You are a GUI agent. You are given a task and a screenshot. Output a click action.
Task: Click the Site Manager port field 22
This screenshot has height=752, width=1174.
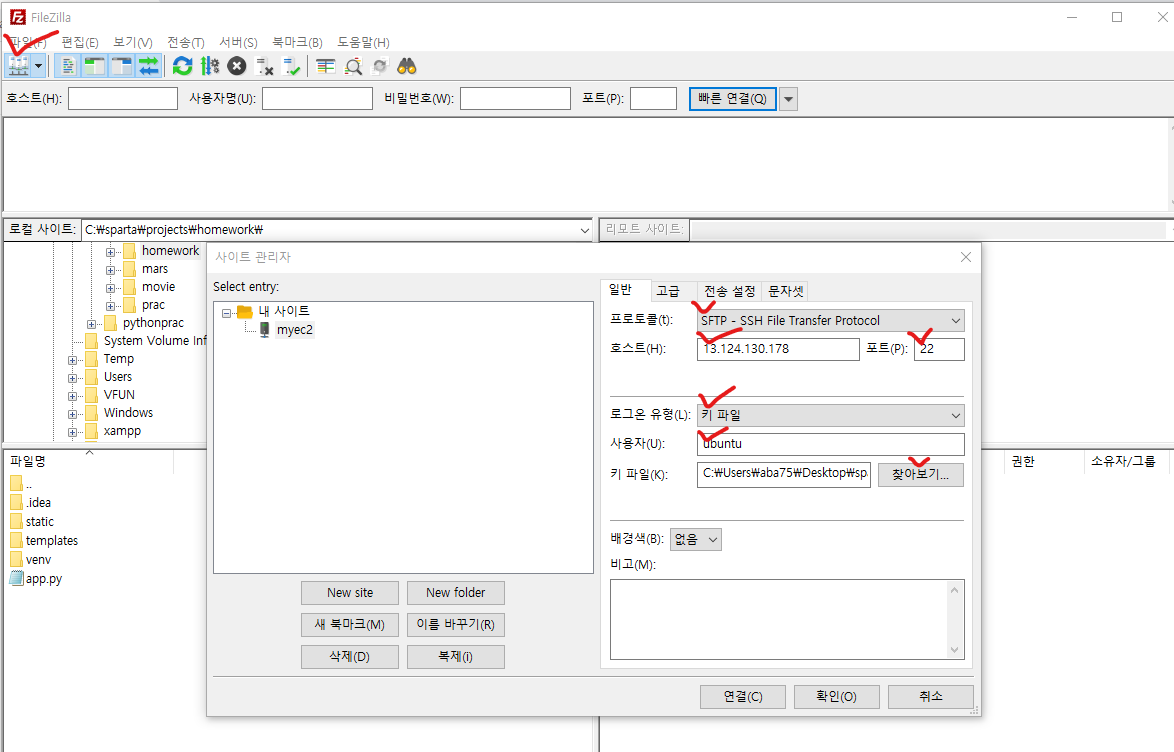pyautogui.click(x=939, y=349)
